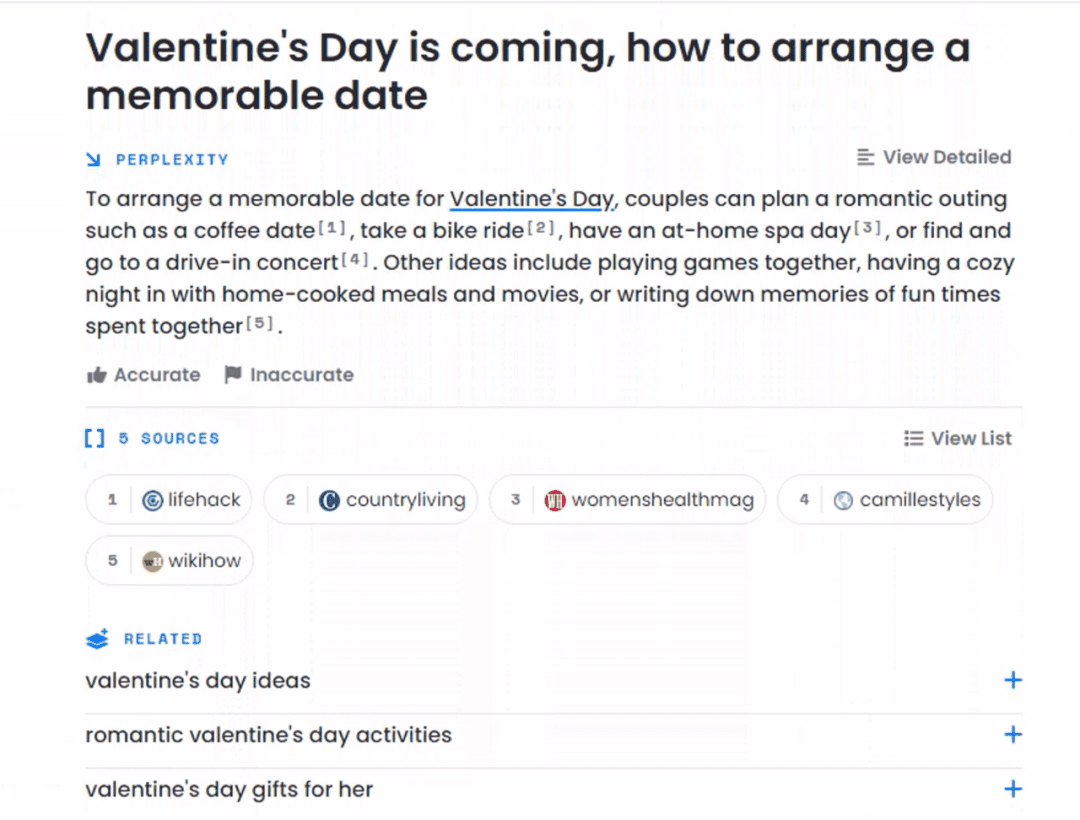Expand romantic valentine's day activities plus
1080x820 pixels.
[x=1013, y=735]
